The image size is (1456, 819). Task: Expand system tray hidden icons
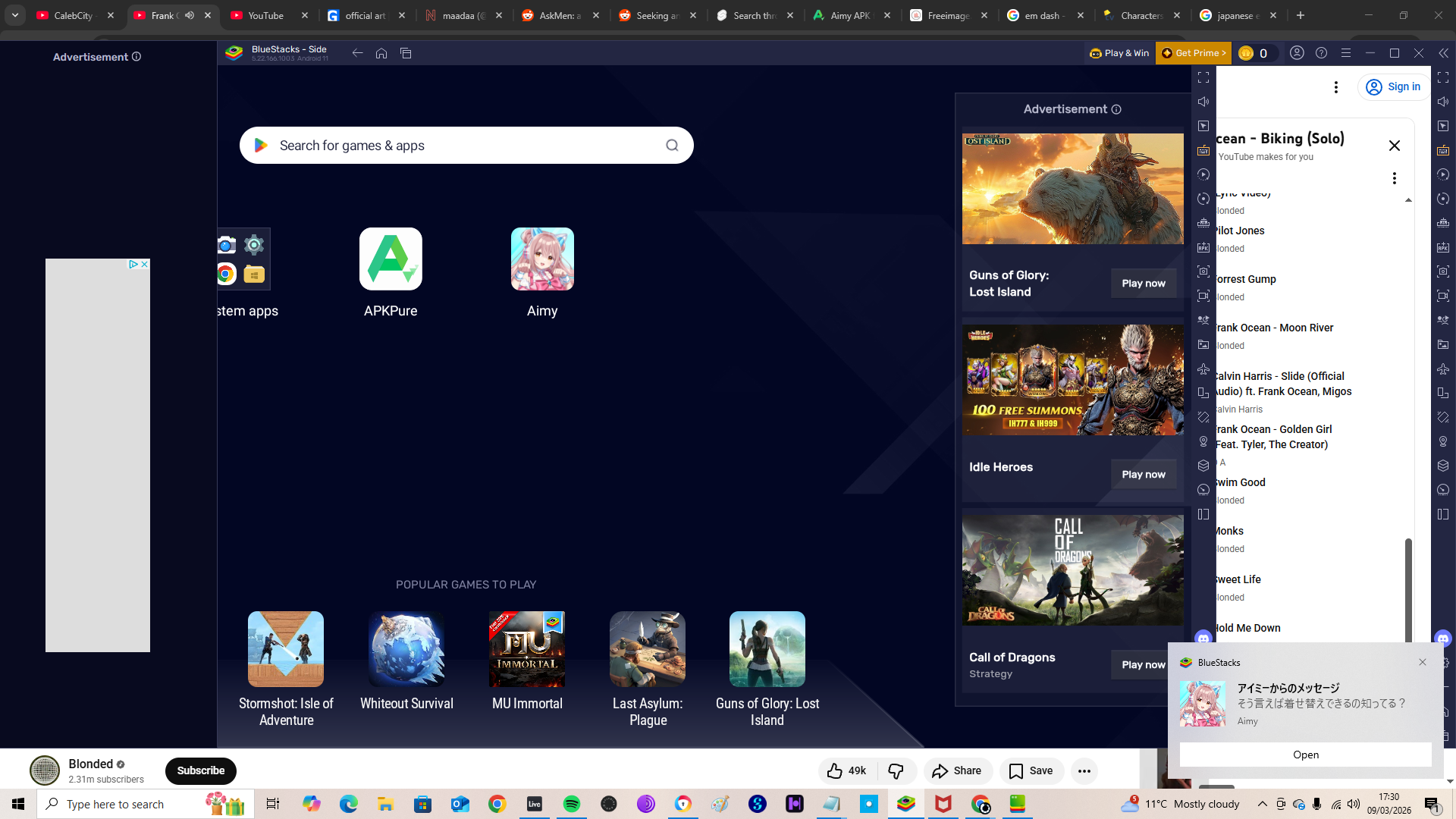pos(1262,804)
